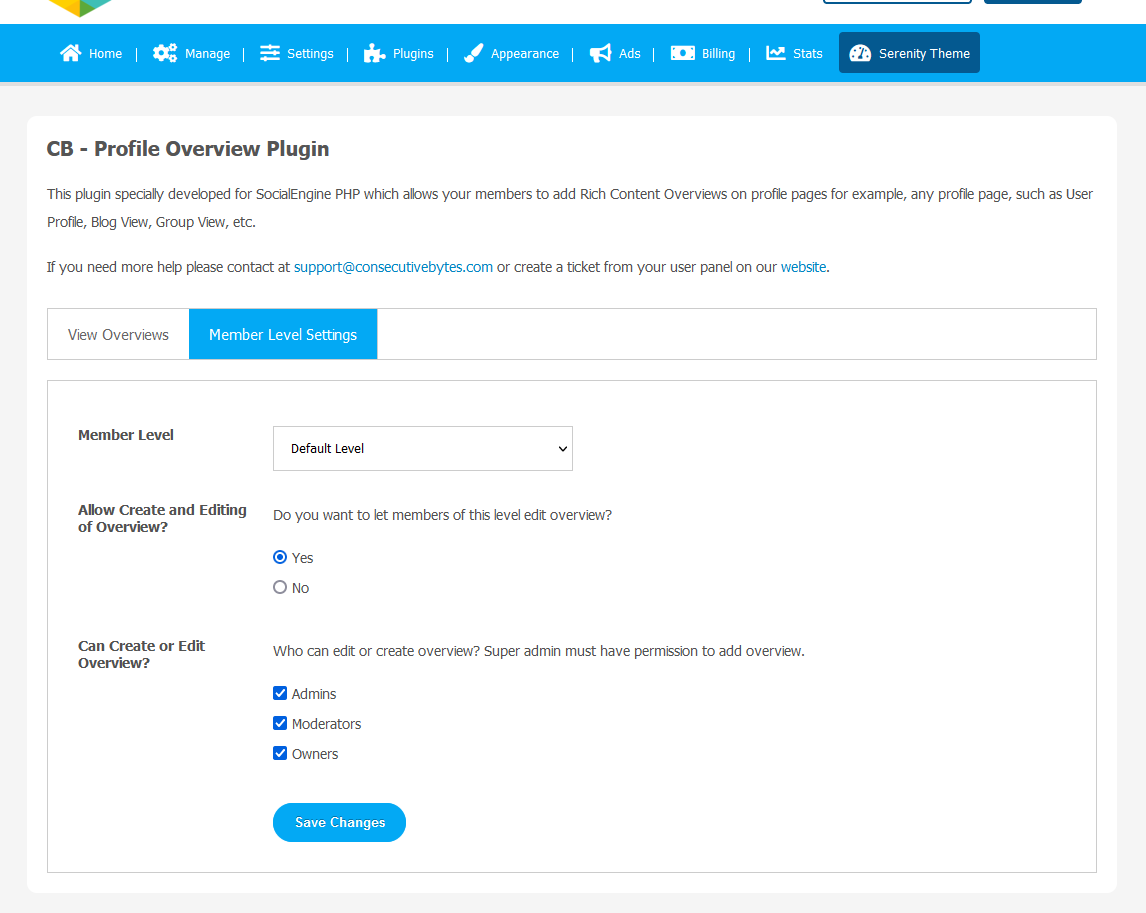The height and width of the screenshot is (913, 1146).
Task: Click the Billing money icon
Action: 683,53
